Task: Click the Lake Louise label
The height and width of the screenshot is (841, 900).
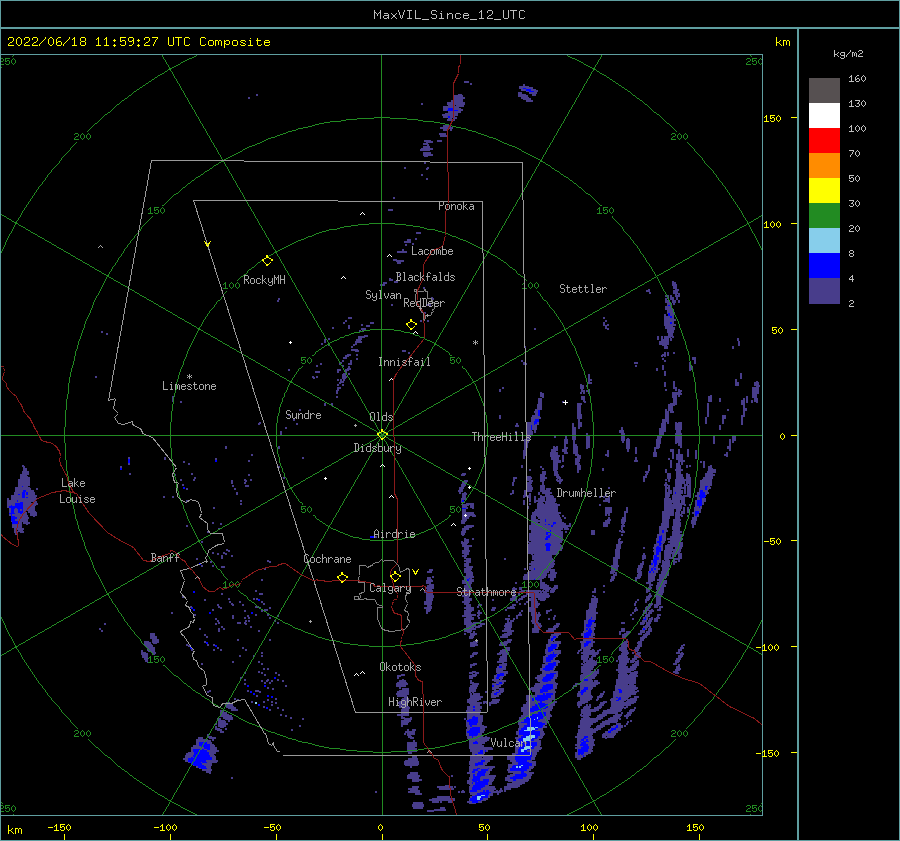Action: 77,491
